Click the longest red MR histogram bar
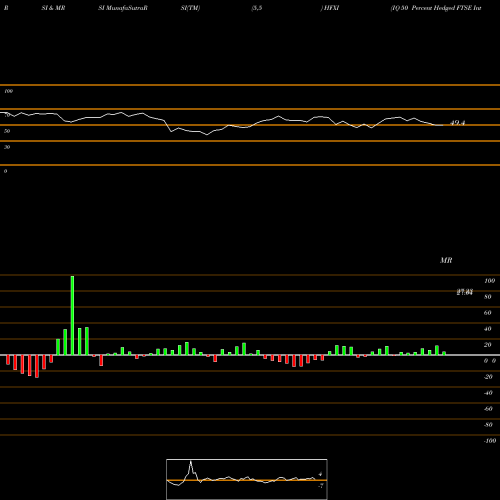The width and height of the screenshot is (500, 500). (37, 366)
